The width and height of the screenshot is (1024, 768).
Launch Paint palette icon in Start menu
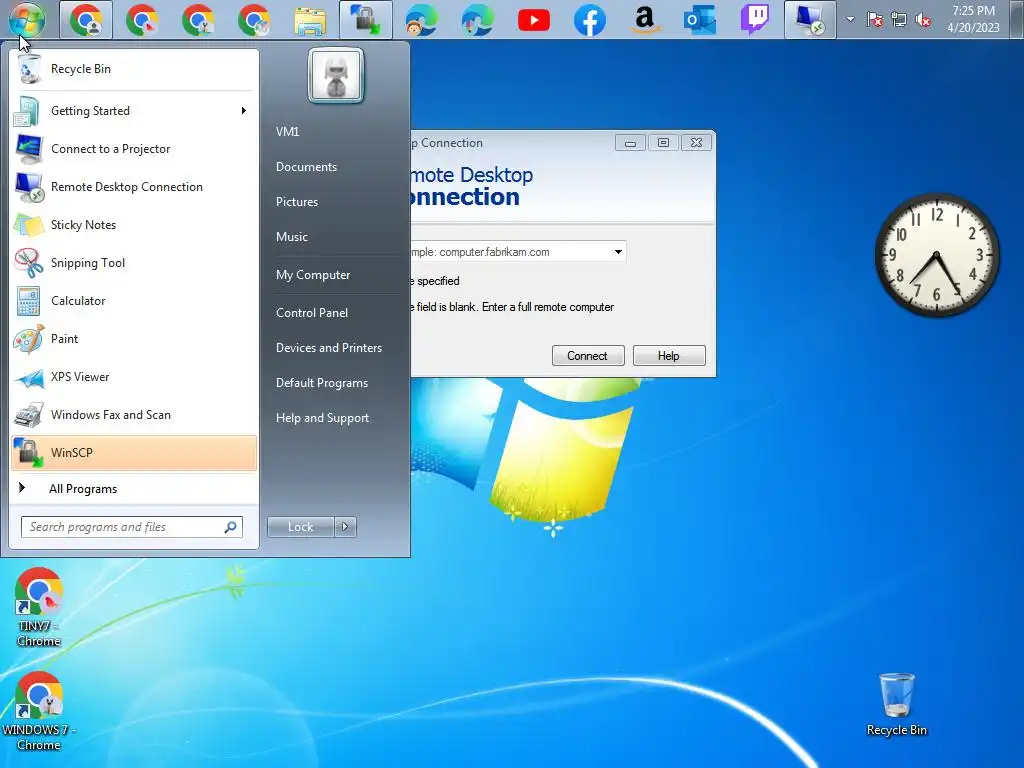pyautogui.click(x=29, y=339)
